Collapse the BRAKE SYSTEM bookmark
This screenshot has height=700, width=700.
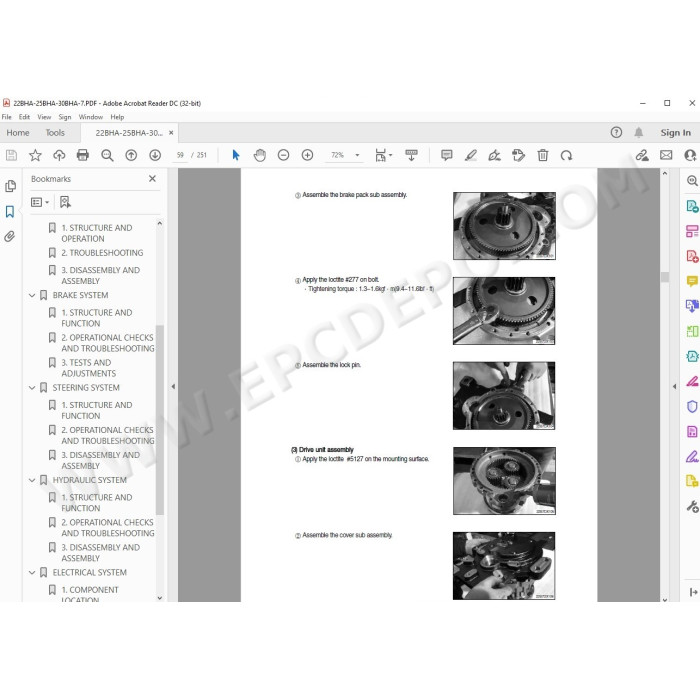(32, 296)
